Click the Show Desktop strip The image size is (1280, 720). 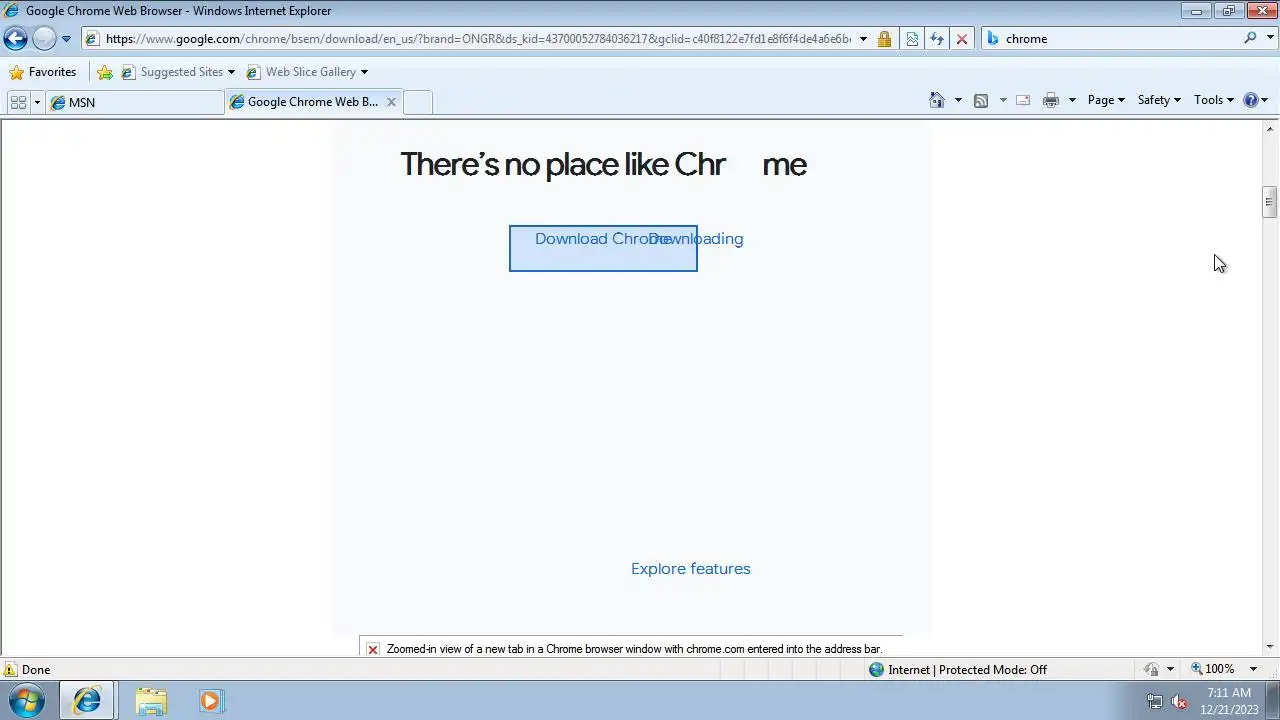pos(1273,701)
